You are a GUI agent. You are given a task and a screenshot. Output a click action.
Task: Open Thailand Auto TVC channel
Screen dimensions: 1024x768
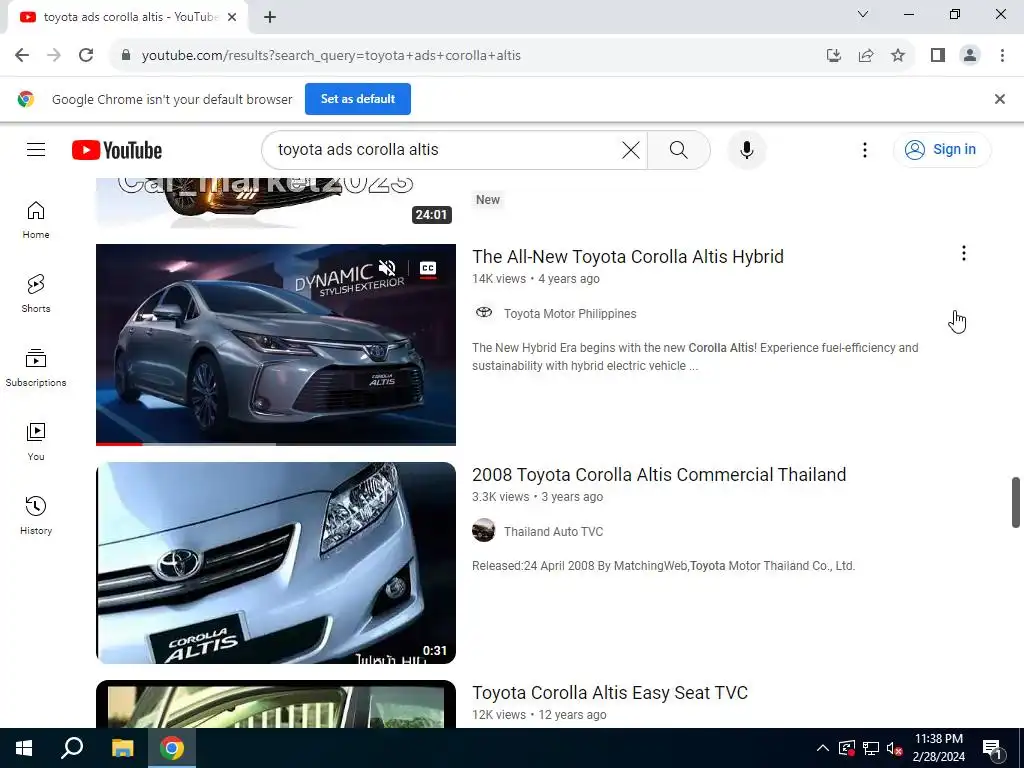tap(553, 532)
